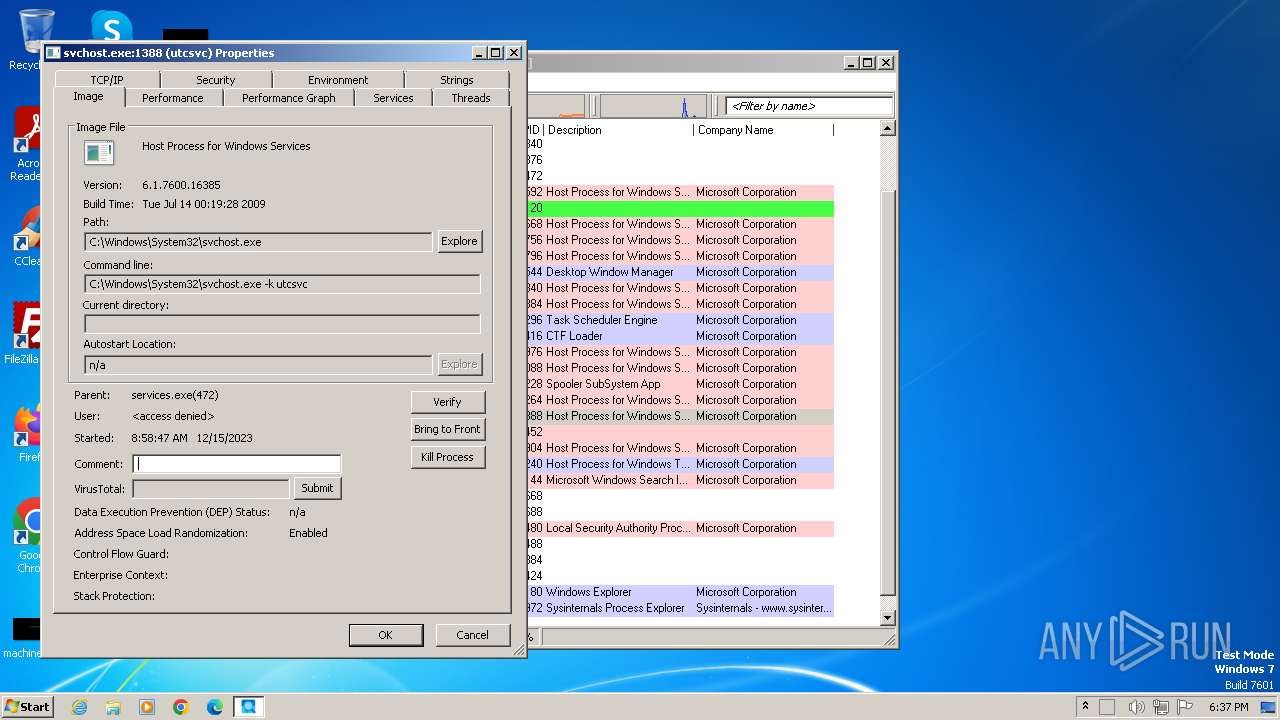This screenshot has width=1280, height=720.
Task: Click scroll up arrow in Process Explorer
Action: 887,129
